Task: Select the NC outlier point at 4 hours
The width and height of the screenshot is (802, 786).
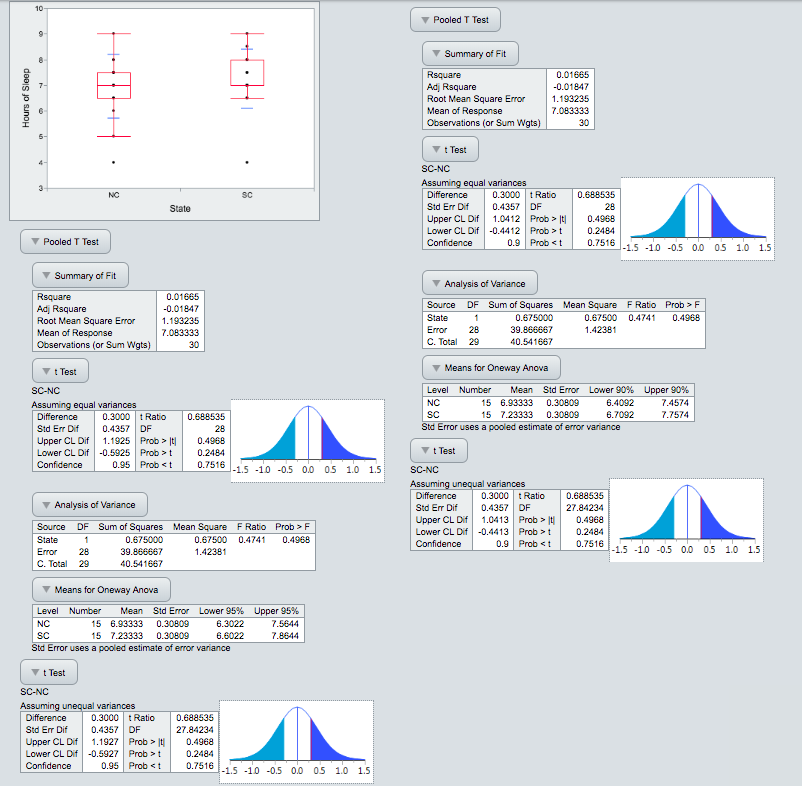Action: [x=114, y=162]
